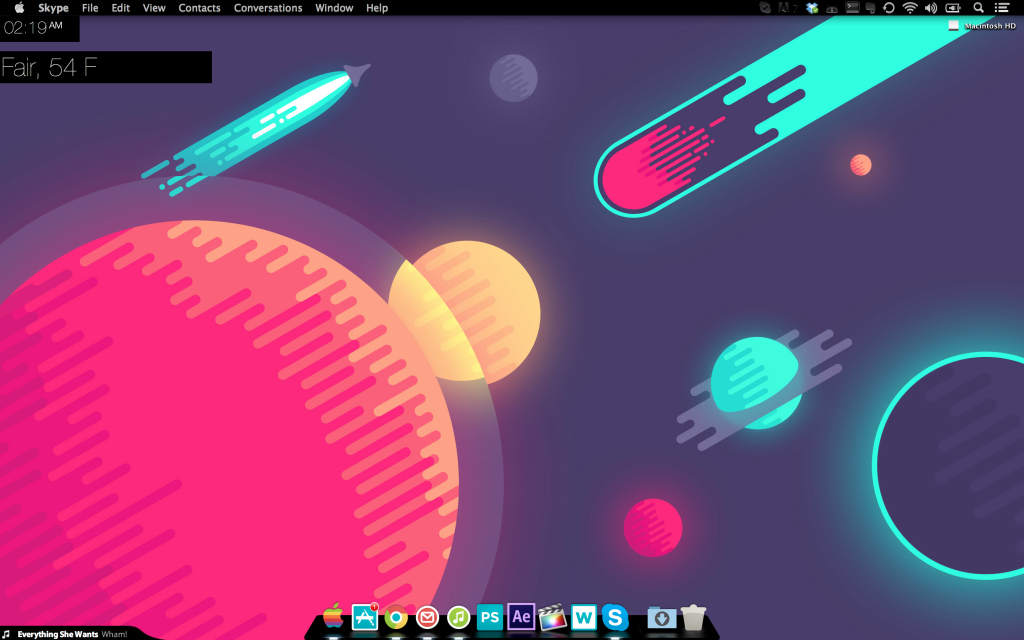Open the Window menu
Viewport: 1024px width, 640px height.
click(334, 8)
